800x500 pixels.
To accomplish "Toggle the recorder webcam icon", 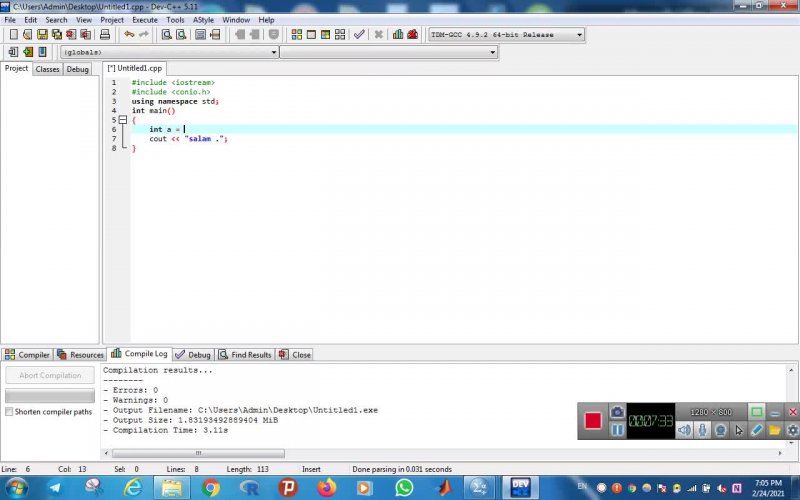I will pos(720,430).
